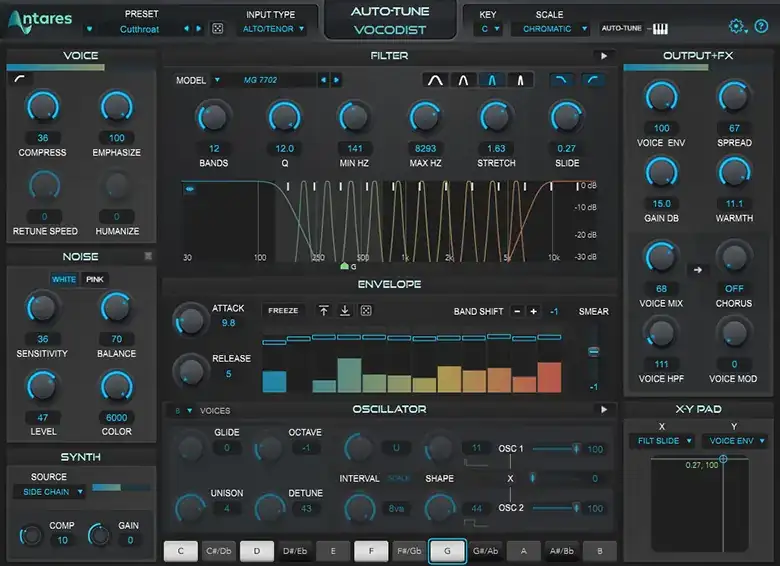
Task: Click the D note key
Action: tap(257, 551)
